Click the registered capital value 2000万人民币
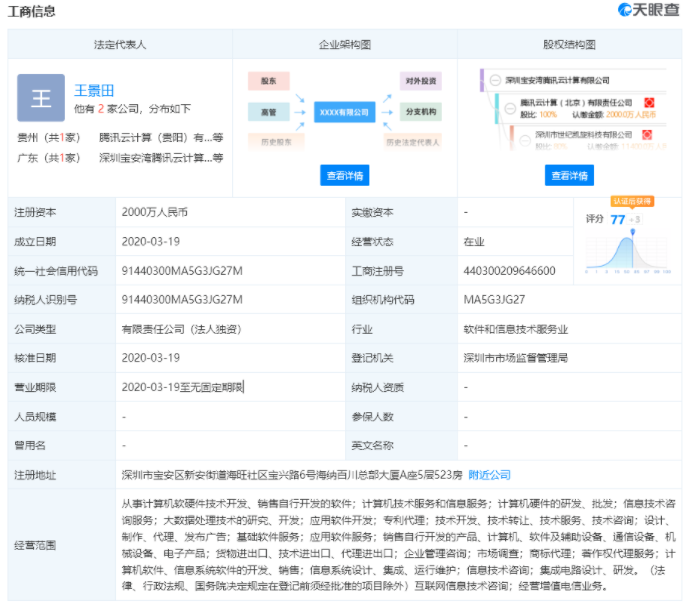692x602 pixels. point(154,212)
